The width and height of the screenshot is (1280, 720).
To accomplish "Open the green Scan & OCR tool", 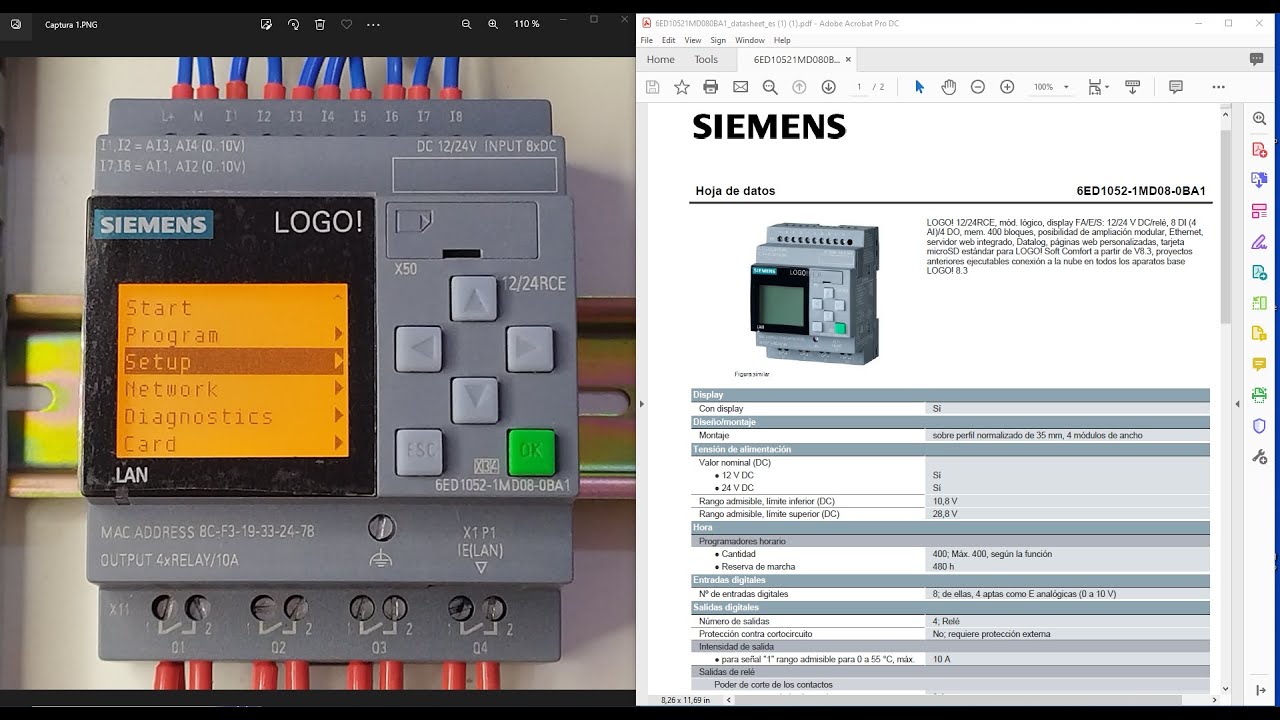I will point(1259,395).
